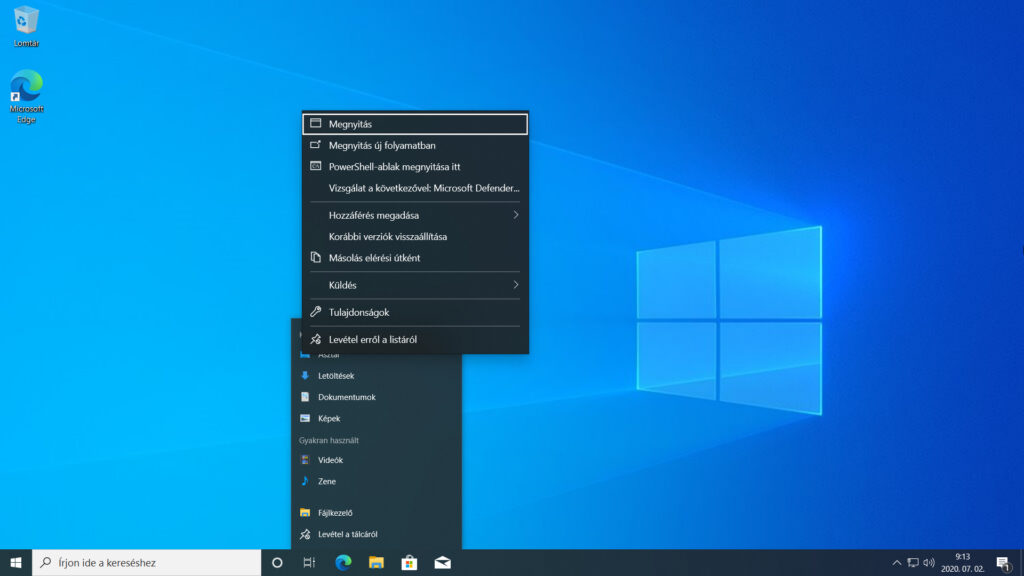Open Task View on the taskbar
Screen dimensions: 1024x576
coord(310,562)
